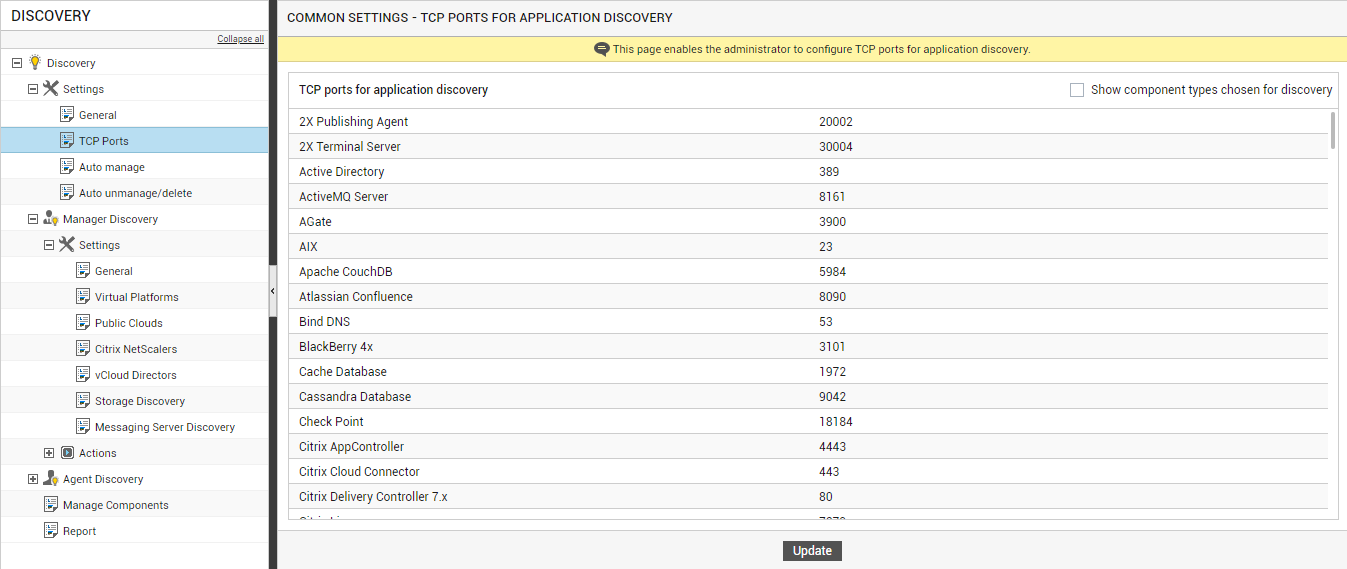Image resolution: width=1347 pixels, height=569 pixels.
Task: Click the speech bubble info icon
Action: click(601, 49)
